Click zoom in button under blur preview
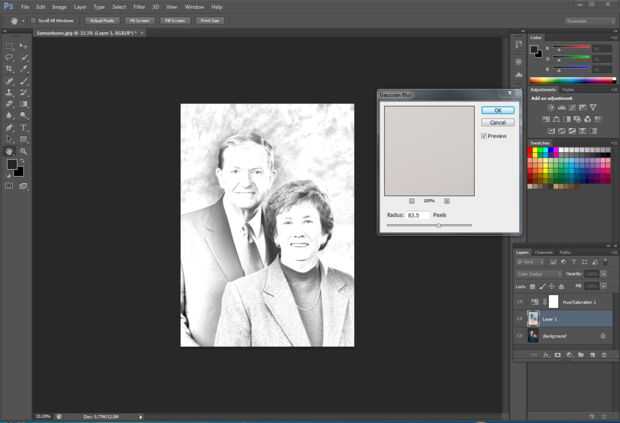This screenshot has height=423, width=620. pyautogui.click(x=446, y=201)
